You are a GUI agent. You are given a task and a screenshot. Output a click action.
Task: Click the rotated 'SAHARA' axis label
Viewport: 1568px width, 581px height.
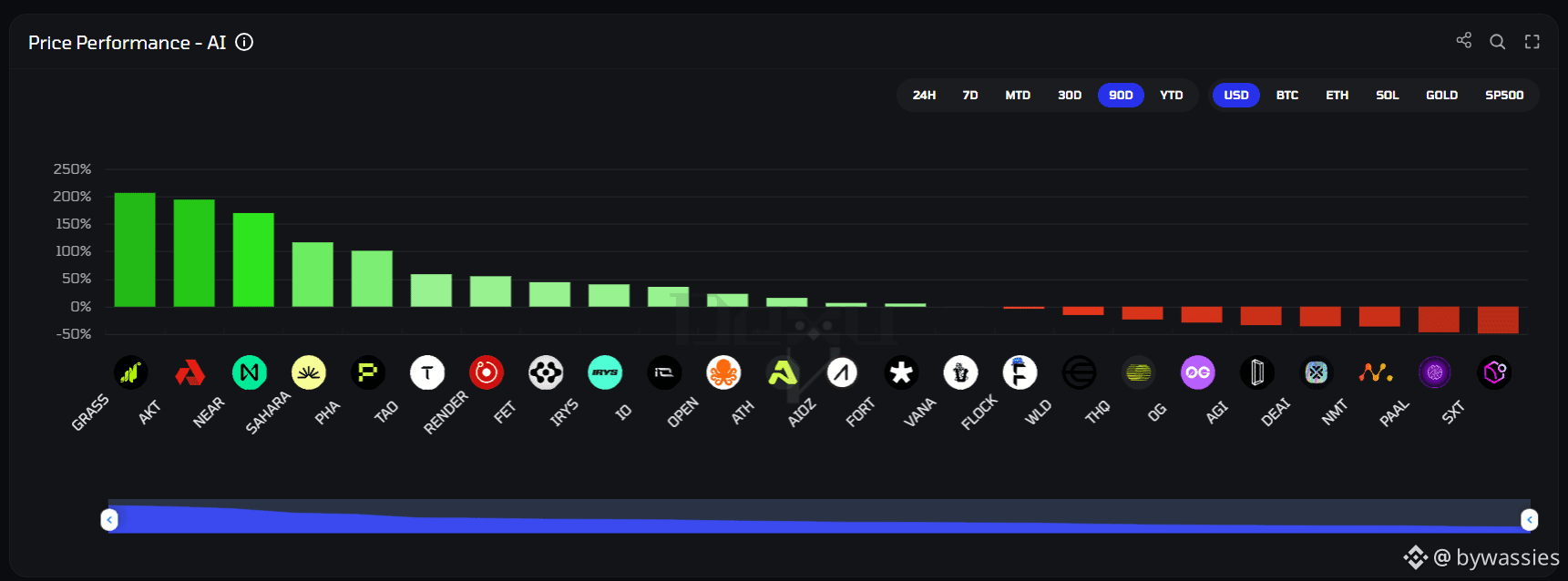[x=268, y=412]
